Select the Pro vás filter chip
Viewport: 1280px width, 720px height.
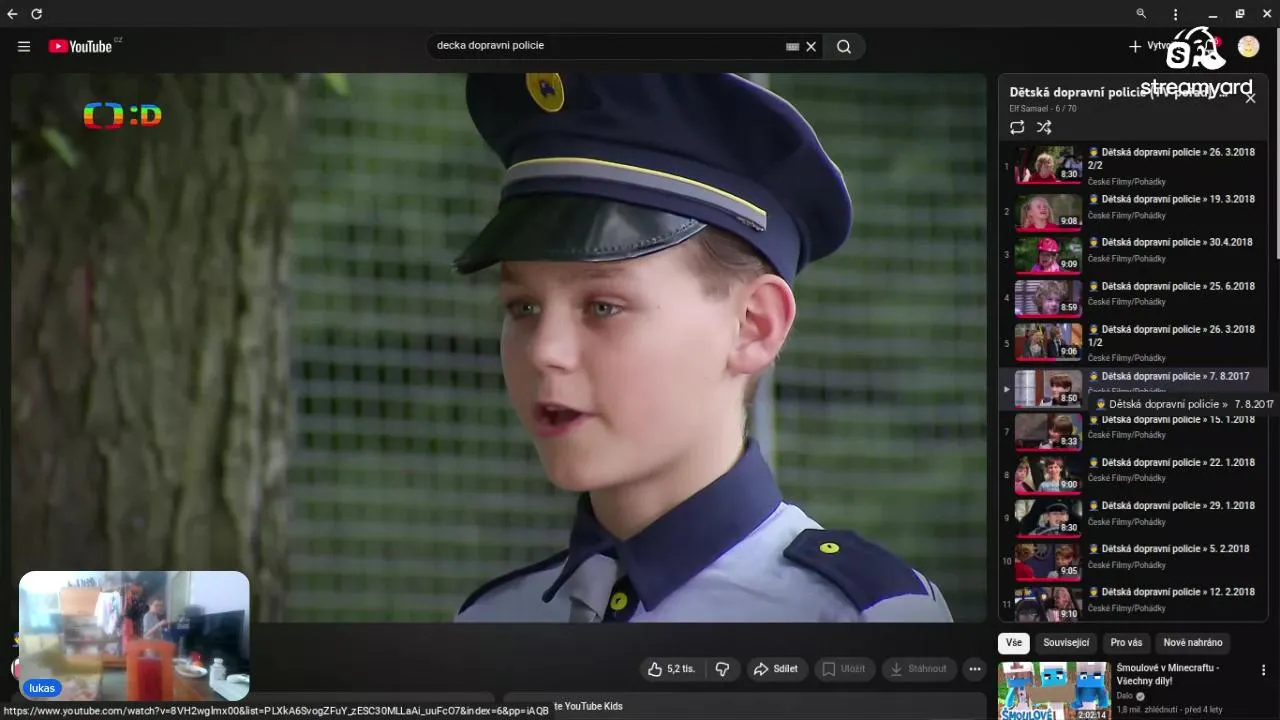click(1126, 642)
